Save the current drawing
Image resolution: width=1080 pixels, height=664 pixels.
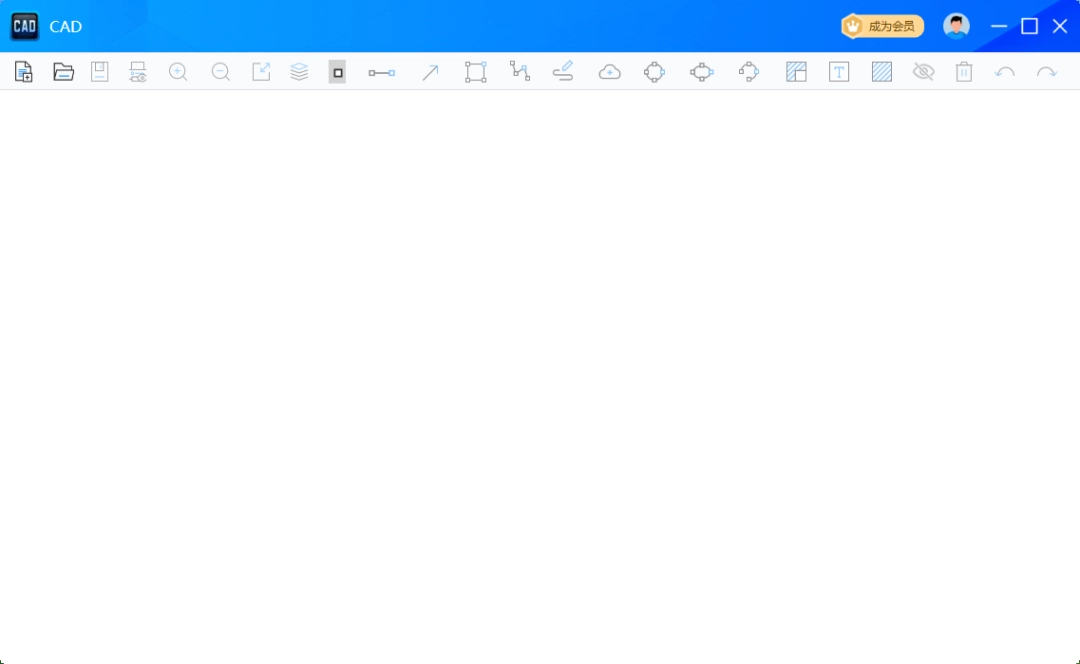coord(99,71)
